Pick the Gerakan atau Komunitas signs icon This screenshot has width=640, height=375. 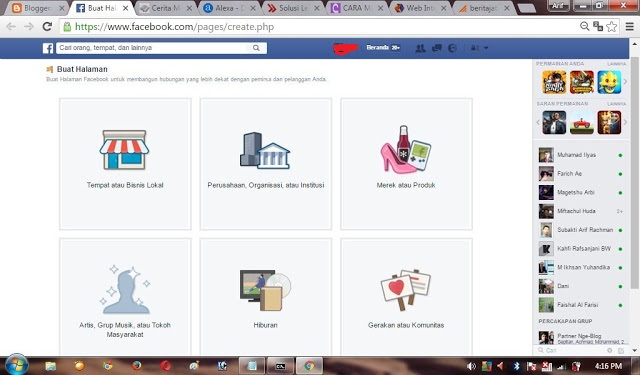pyautogui.click(x=406, y=290)
